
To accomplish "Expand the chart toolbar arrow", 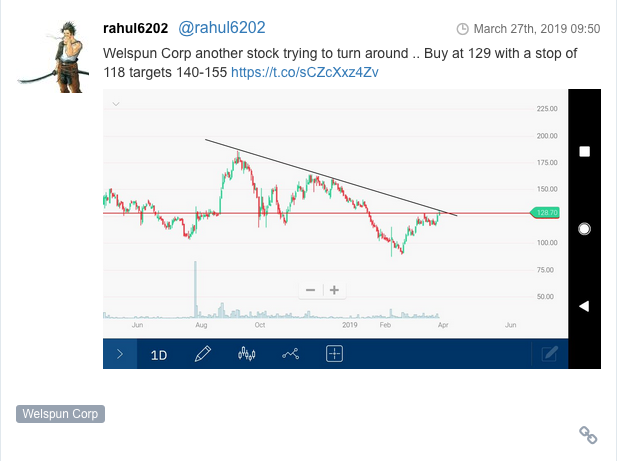I will 120,354.
